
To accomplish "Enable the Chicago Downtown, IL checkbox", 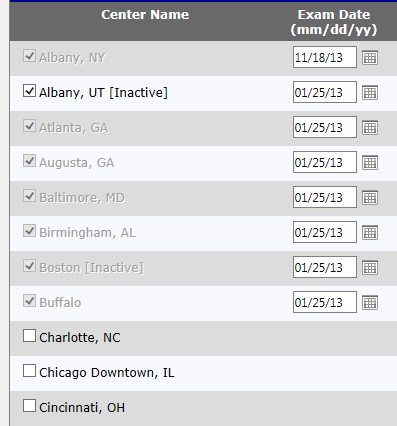I will (29, 370).
